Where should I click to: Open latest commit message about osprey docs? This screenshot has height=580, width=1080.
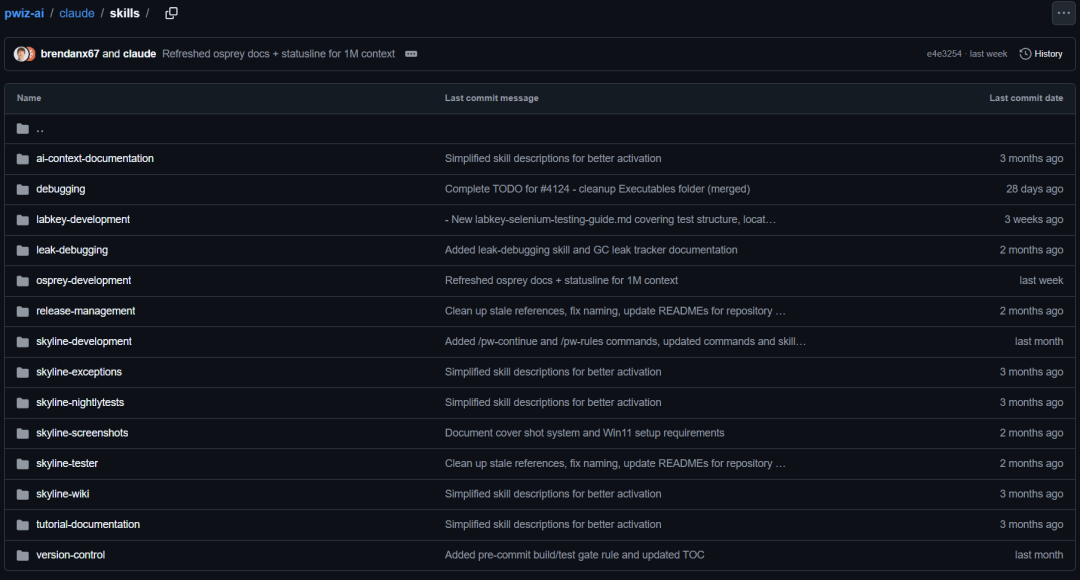tap(278, 54)
